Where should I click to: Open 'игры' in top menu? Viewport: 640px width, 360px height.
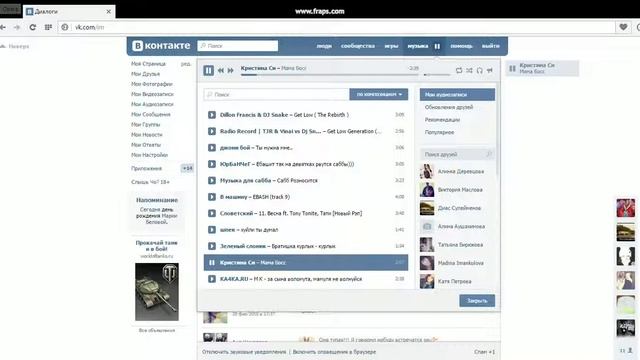(x=391, y=46)
